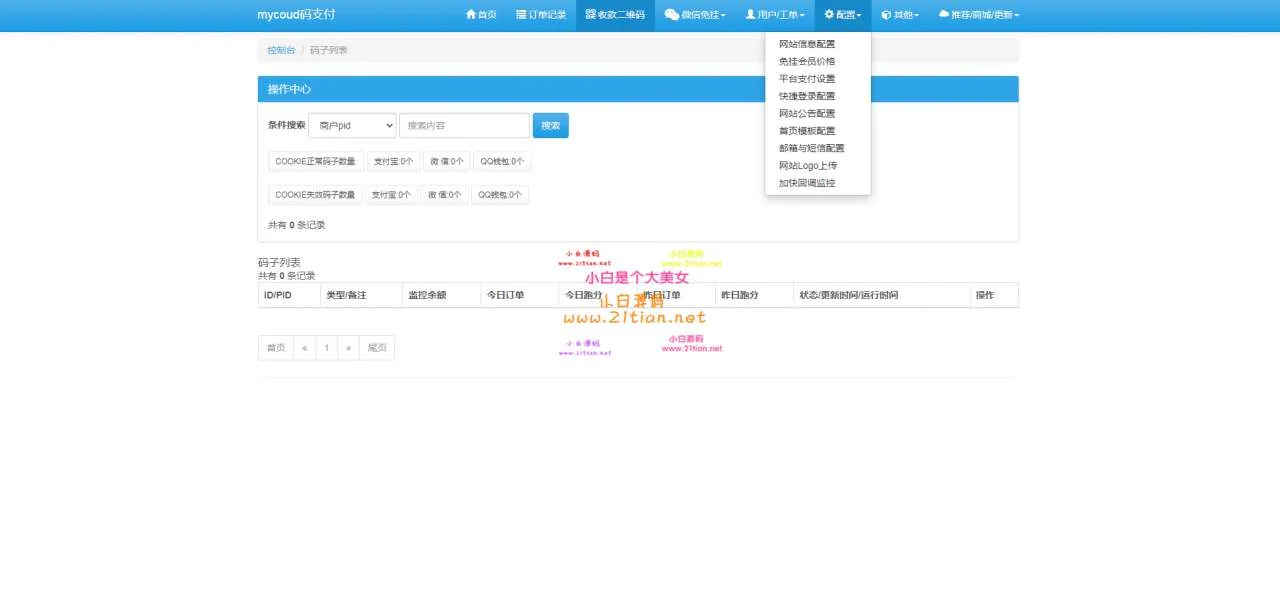Screen dimensions: 1280x604
Task: Click the home icon 首页 in navbar
Action: 471,15
